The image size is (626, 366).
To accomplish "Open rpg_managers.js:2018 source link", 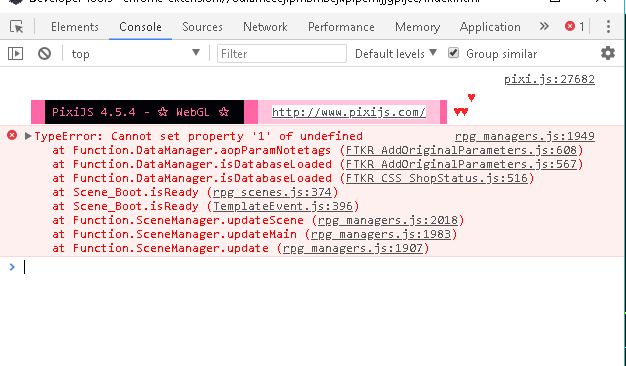I will [x=388, y=220].
